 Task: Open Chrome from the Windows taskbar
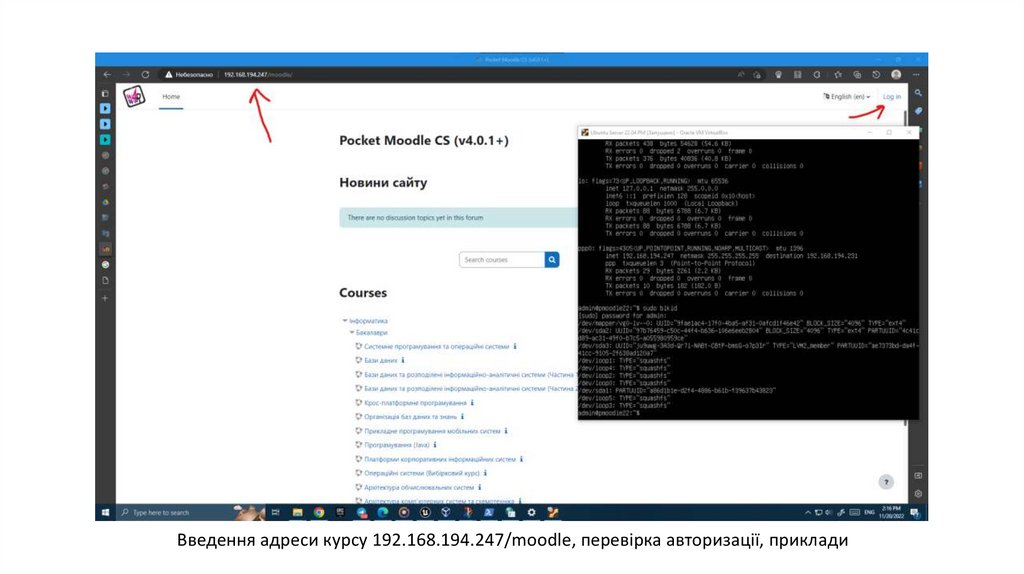(319, 512)
